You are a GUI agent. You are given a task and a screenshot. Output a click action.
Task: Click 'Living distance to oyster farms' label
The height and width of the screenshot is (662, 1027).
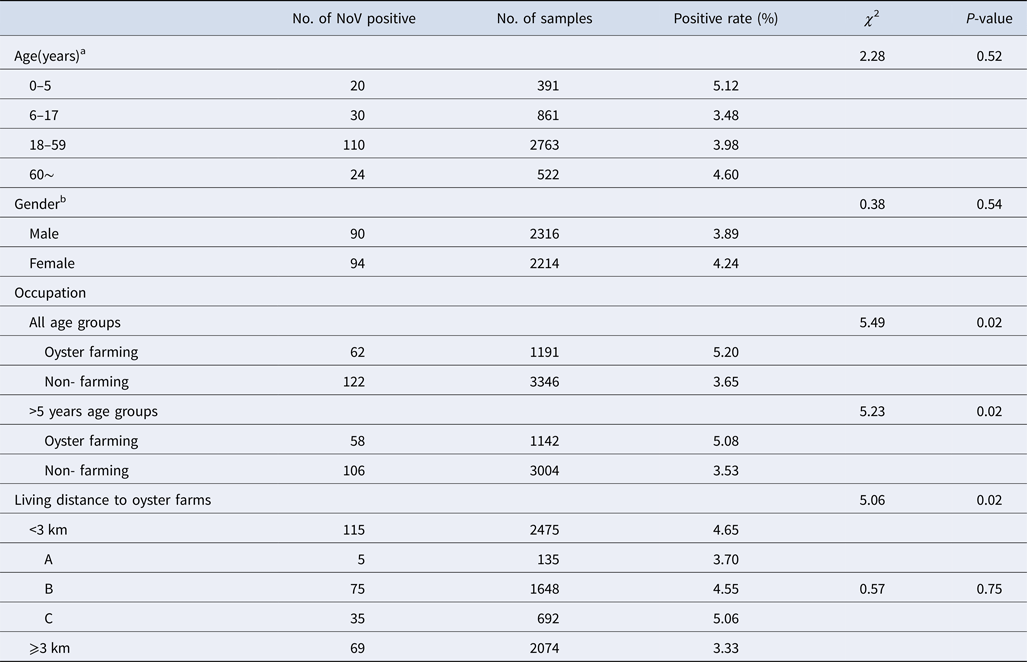pyautogui.click(x=112, y=500)
